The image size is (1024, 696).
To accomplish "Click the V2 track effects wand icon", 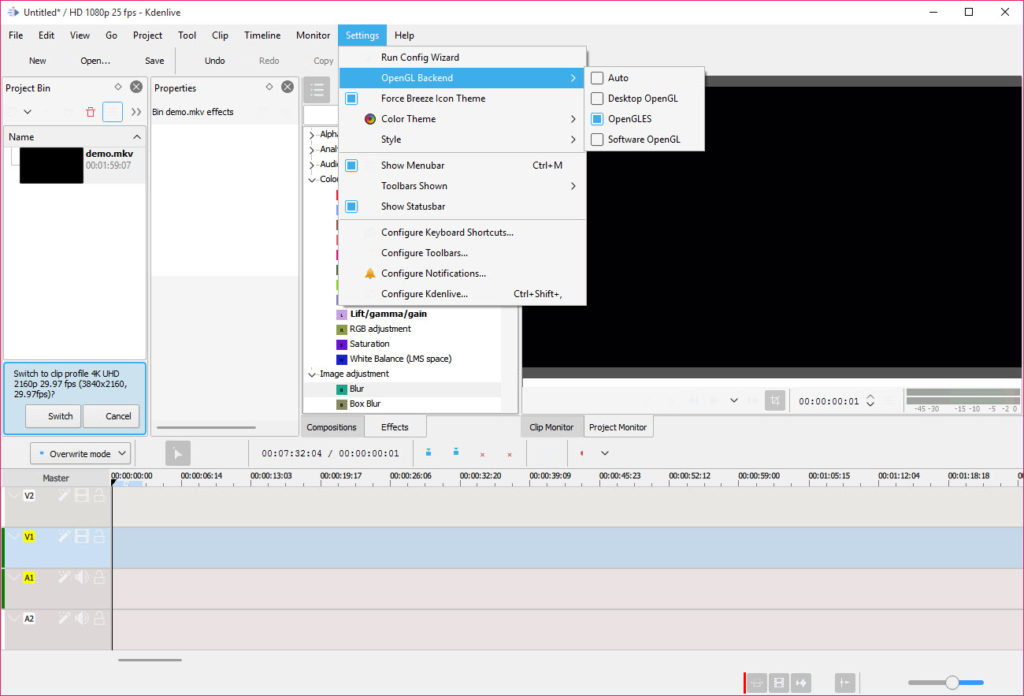I will pos(63,496).
